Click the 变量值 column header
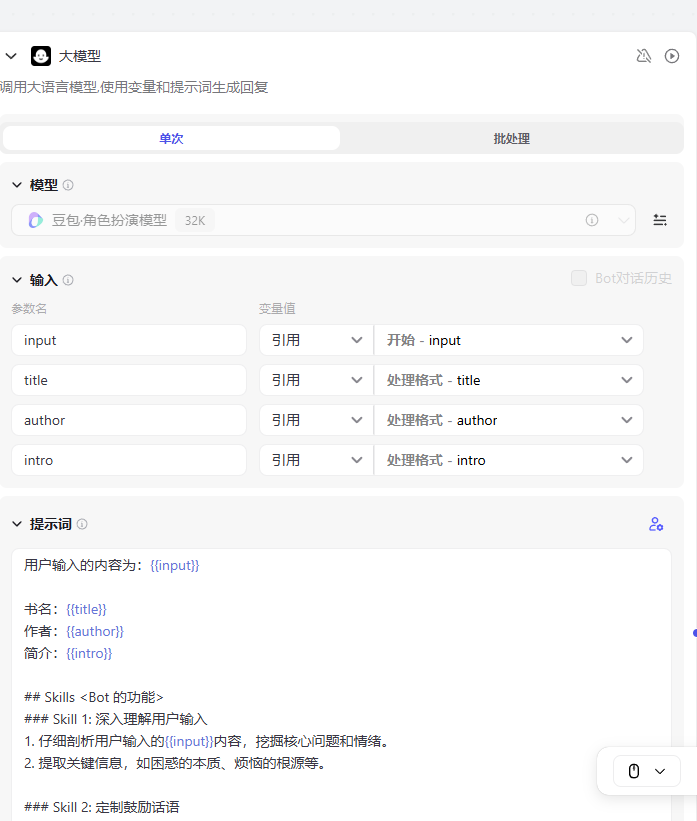 pyautogui.click(x=277, y=309)
